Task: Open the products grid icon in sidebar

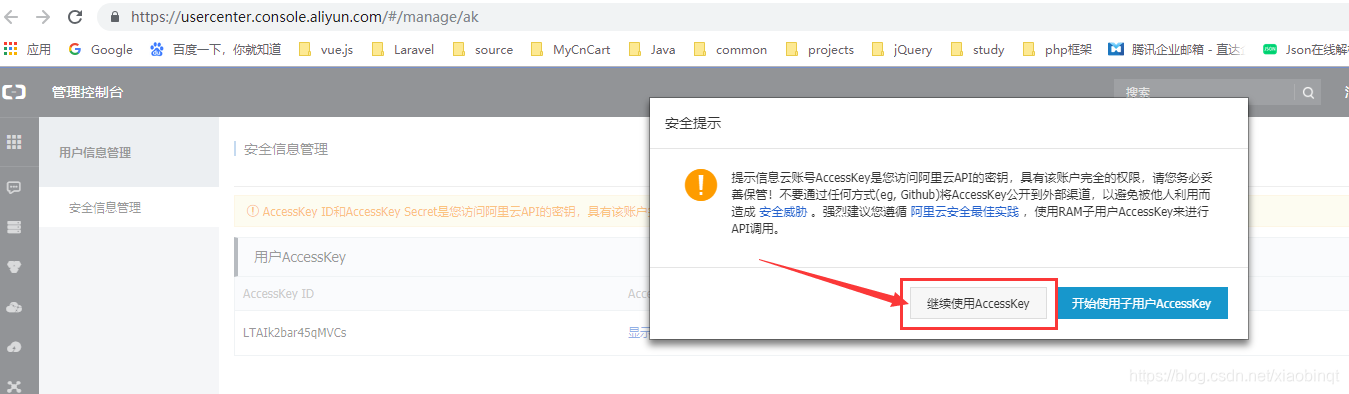Action: [14, 142]
